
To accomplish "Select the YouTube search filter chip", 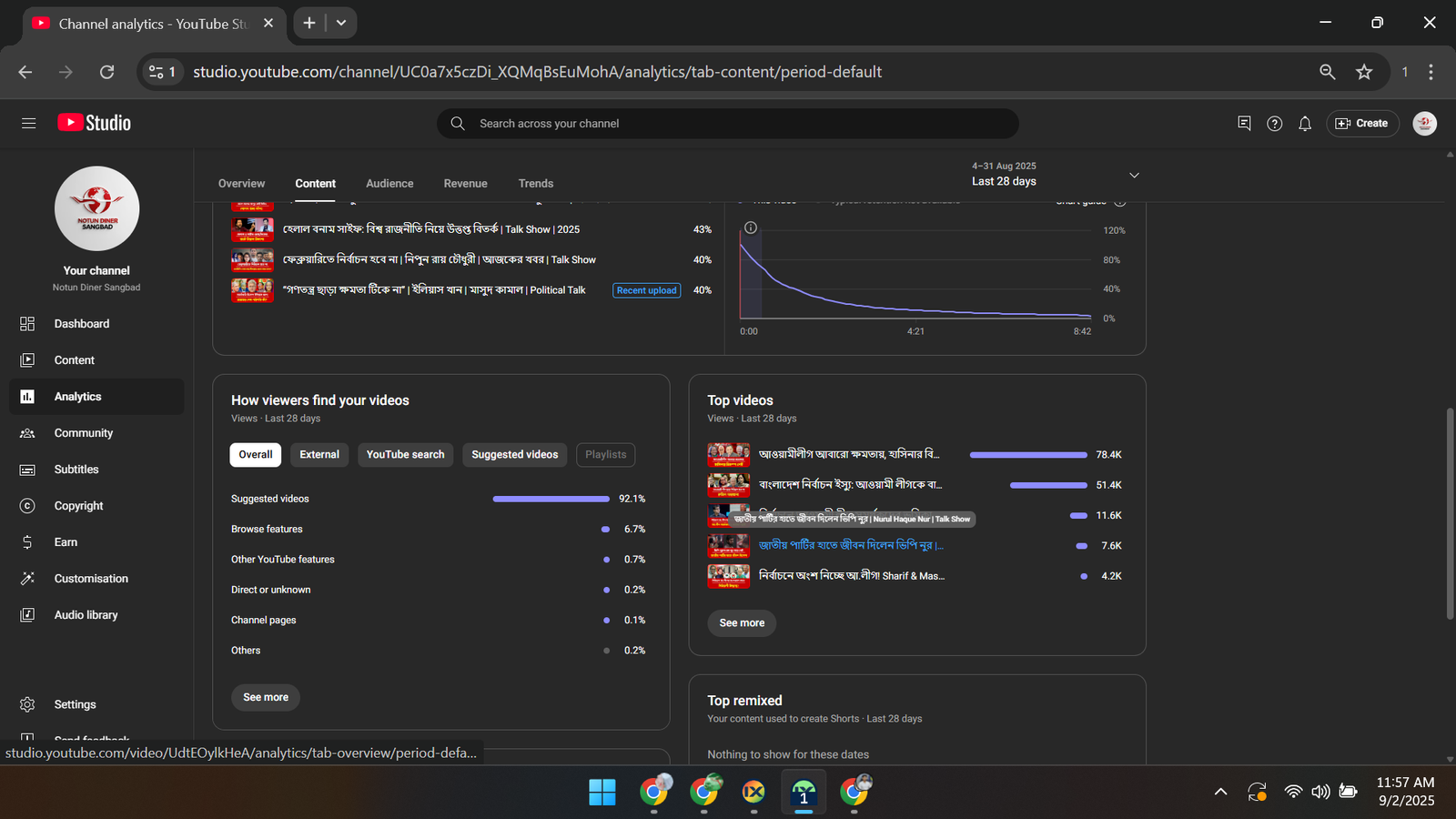I will coord(405,455).
